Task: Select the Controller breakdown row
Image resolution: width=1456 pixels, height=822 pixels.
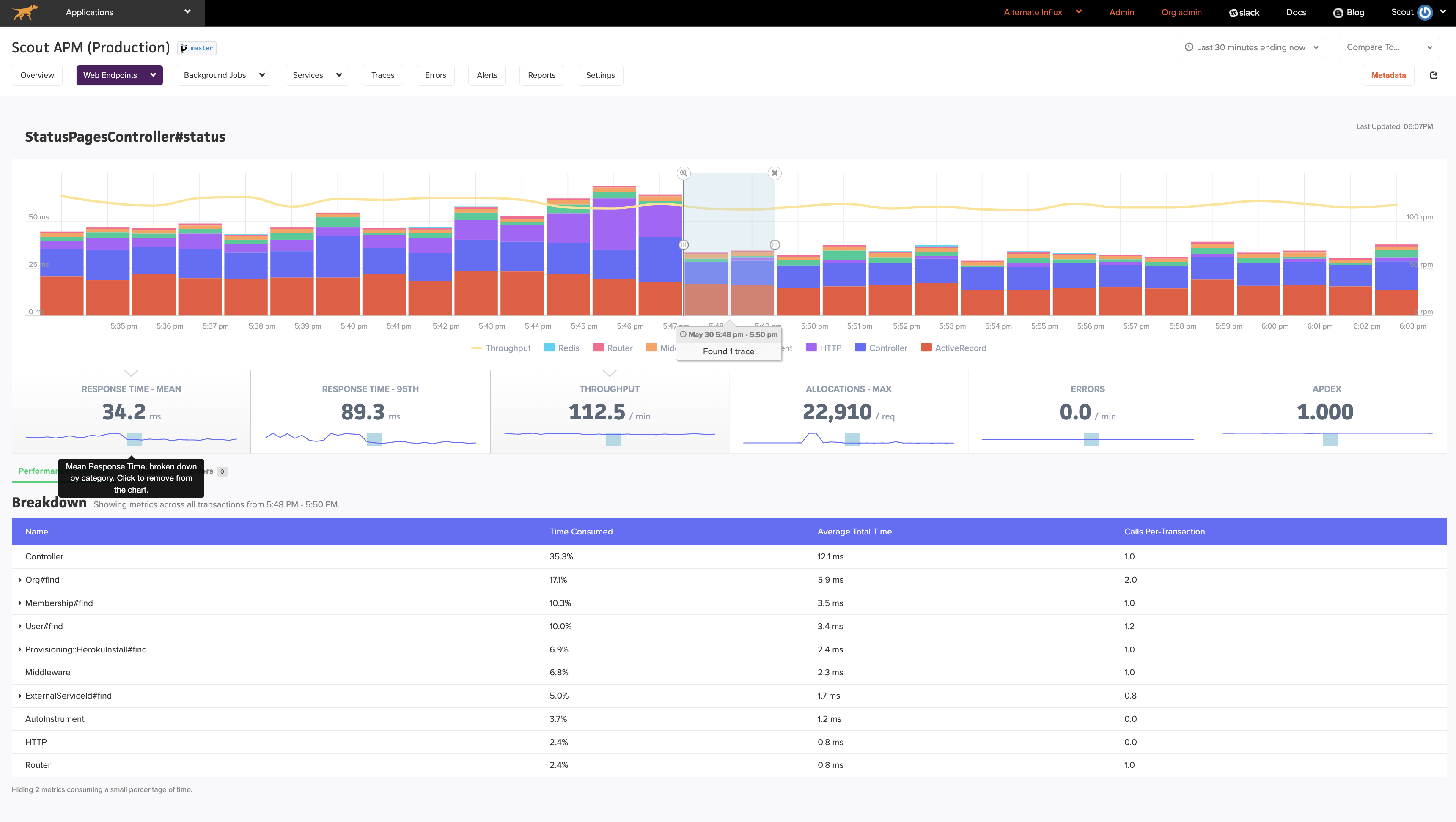Action: click(729, 556)
